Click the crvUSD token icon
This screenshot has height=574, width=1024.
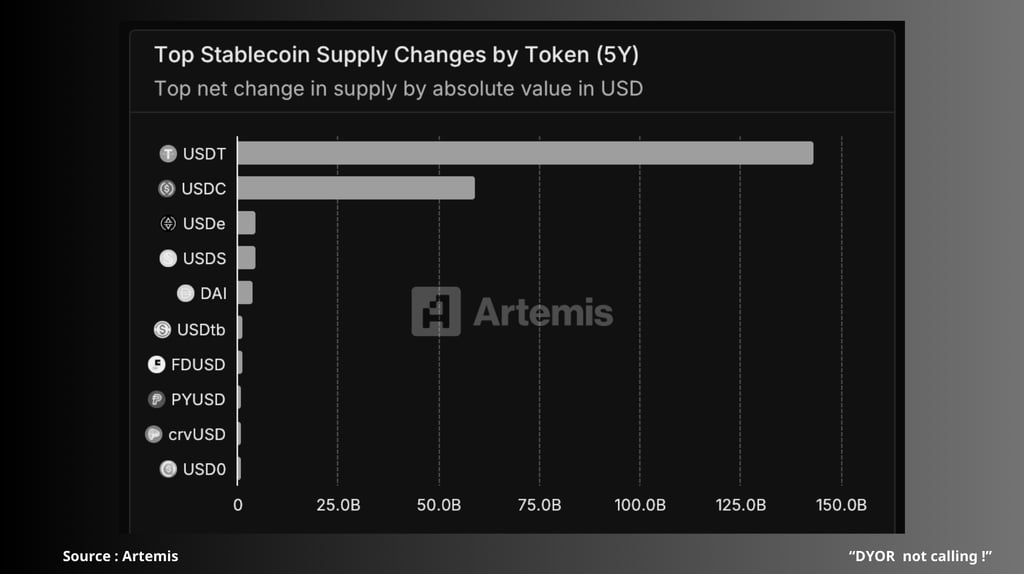tap(153, 434)
